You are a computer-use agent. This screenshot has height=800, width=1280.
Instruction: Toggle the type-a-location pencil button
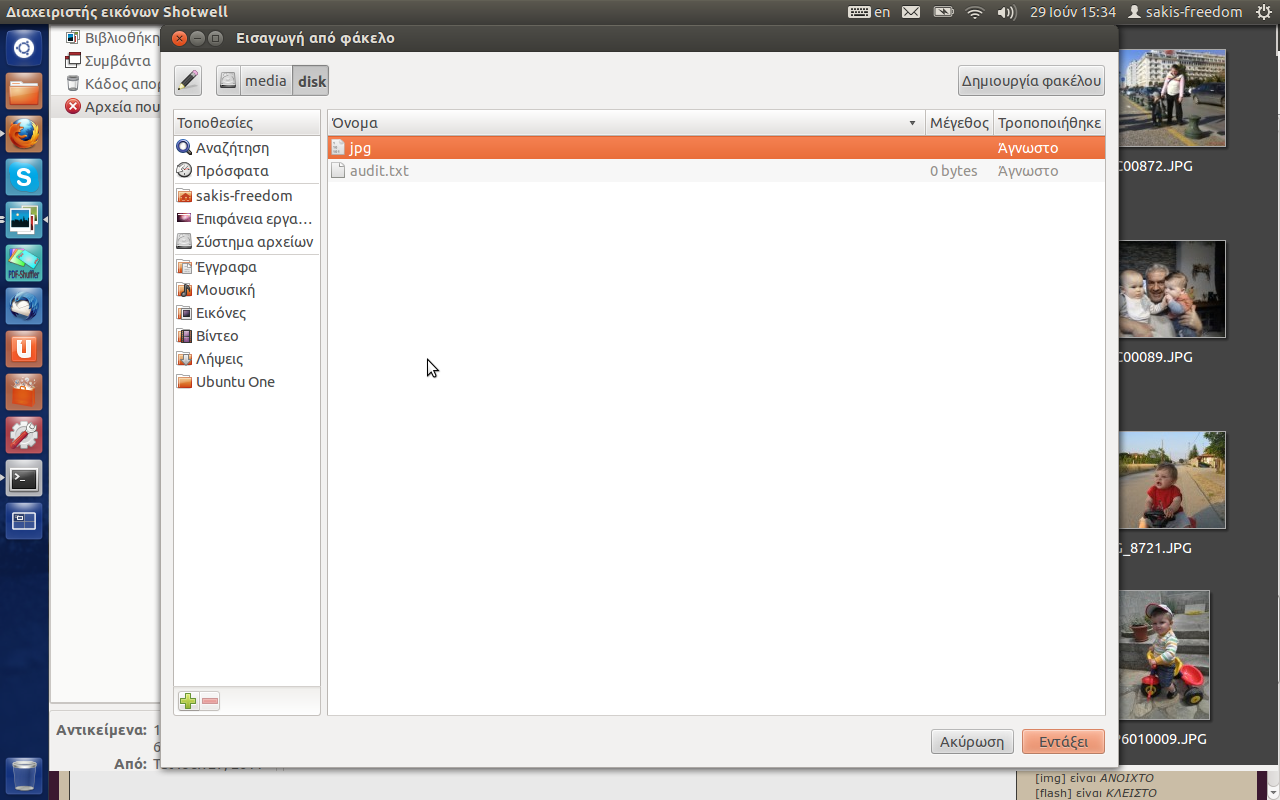pos(188,81)
